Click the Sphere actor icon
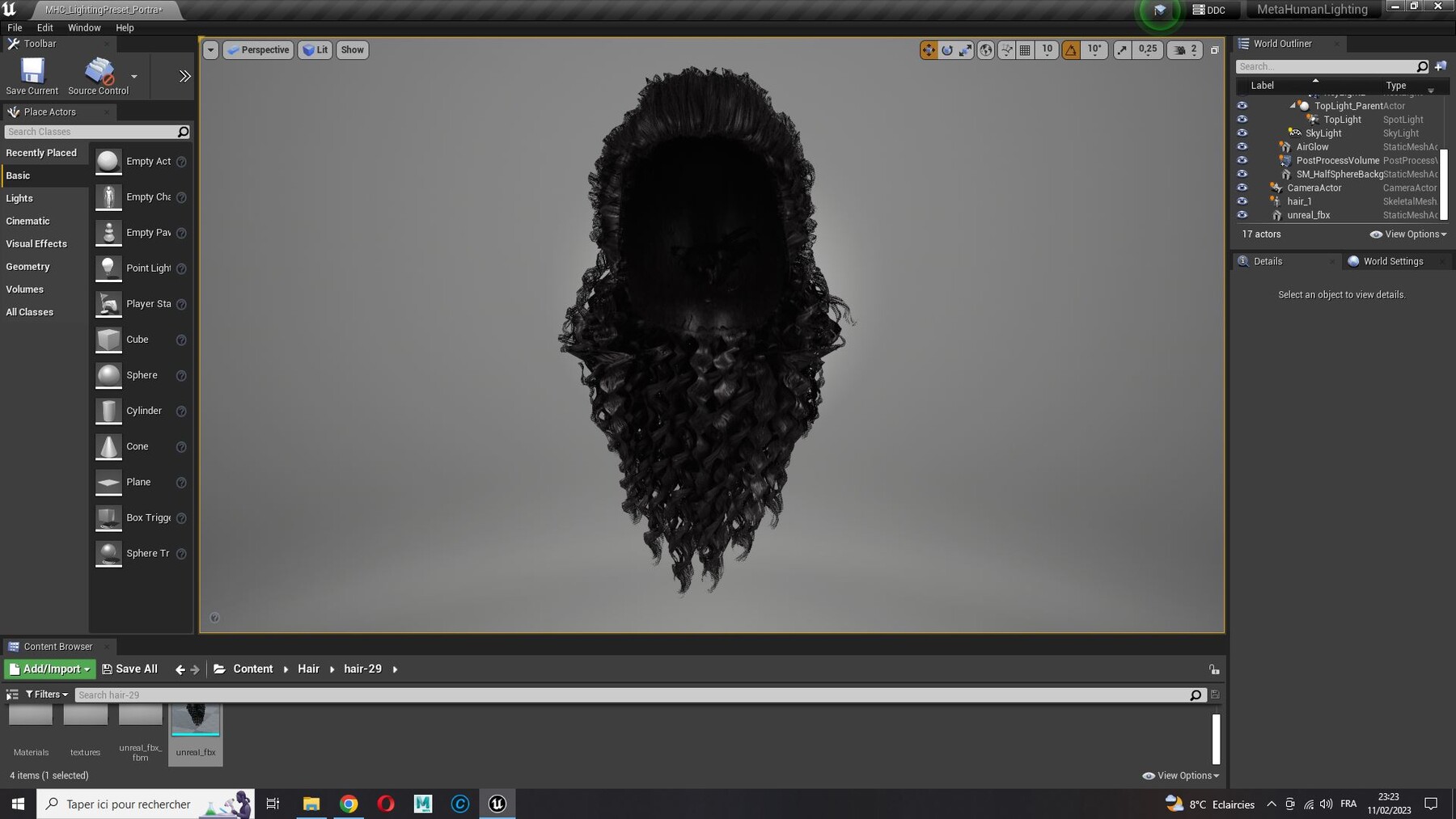Image resolution: width=1456 pixels, height=819 pixels. pos(108,375)
